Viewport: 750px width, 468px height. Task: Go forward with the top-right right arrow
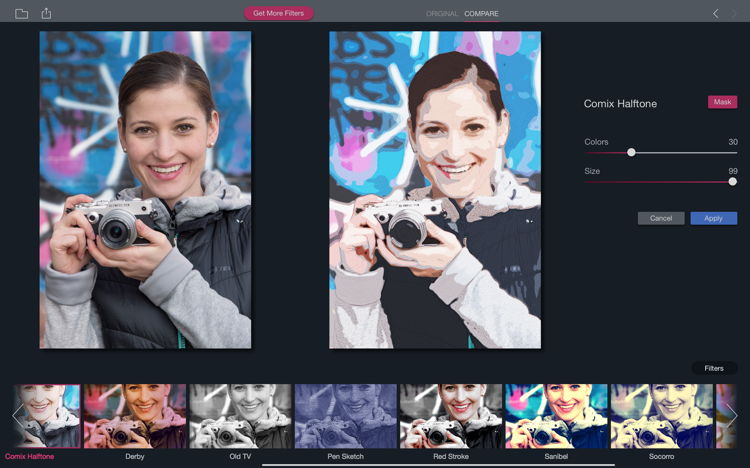point(735,14)
